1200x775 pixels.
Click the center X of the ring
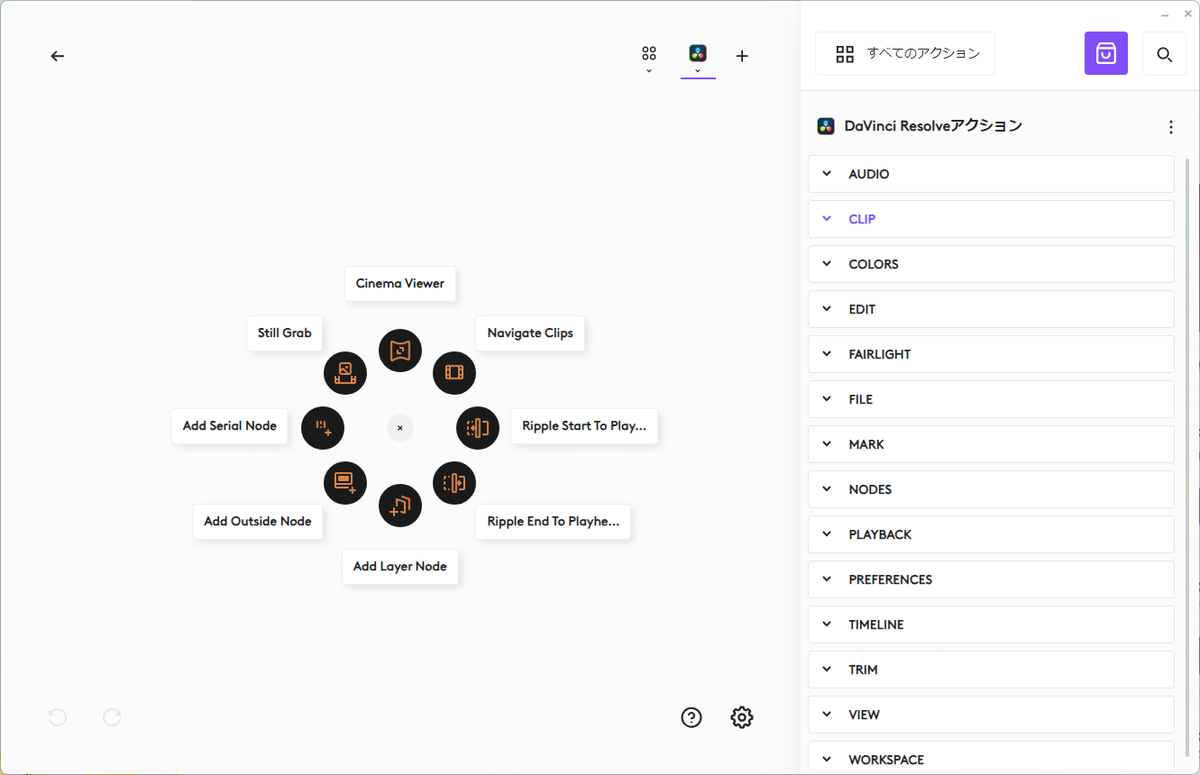coord(400,428)
